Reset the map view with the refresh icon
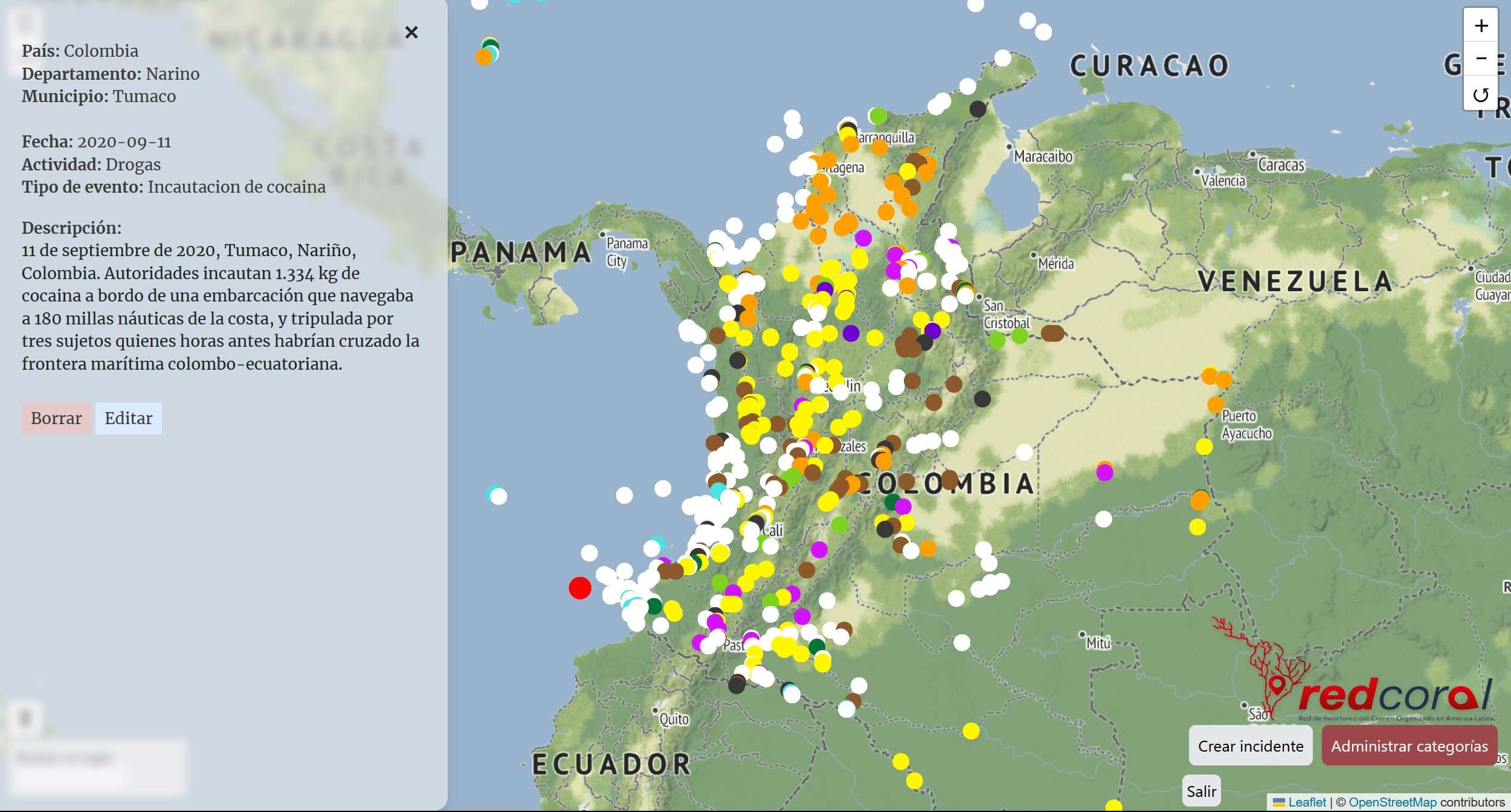This screenshot has height=812, width=1511. (1480, 94)
